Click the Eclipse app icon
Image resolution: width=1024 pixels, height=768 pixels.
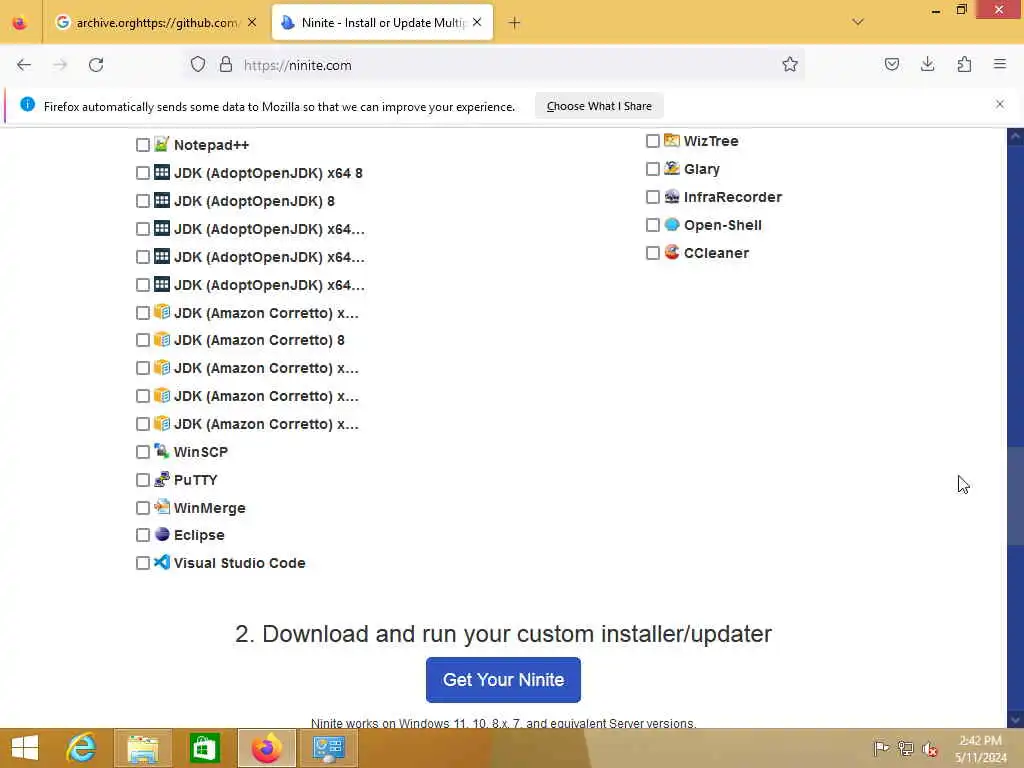point(162,534)
